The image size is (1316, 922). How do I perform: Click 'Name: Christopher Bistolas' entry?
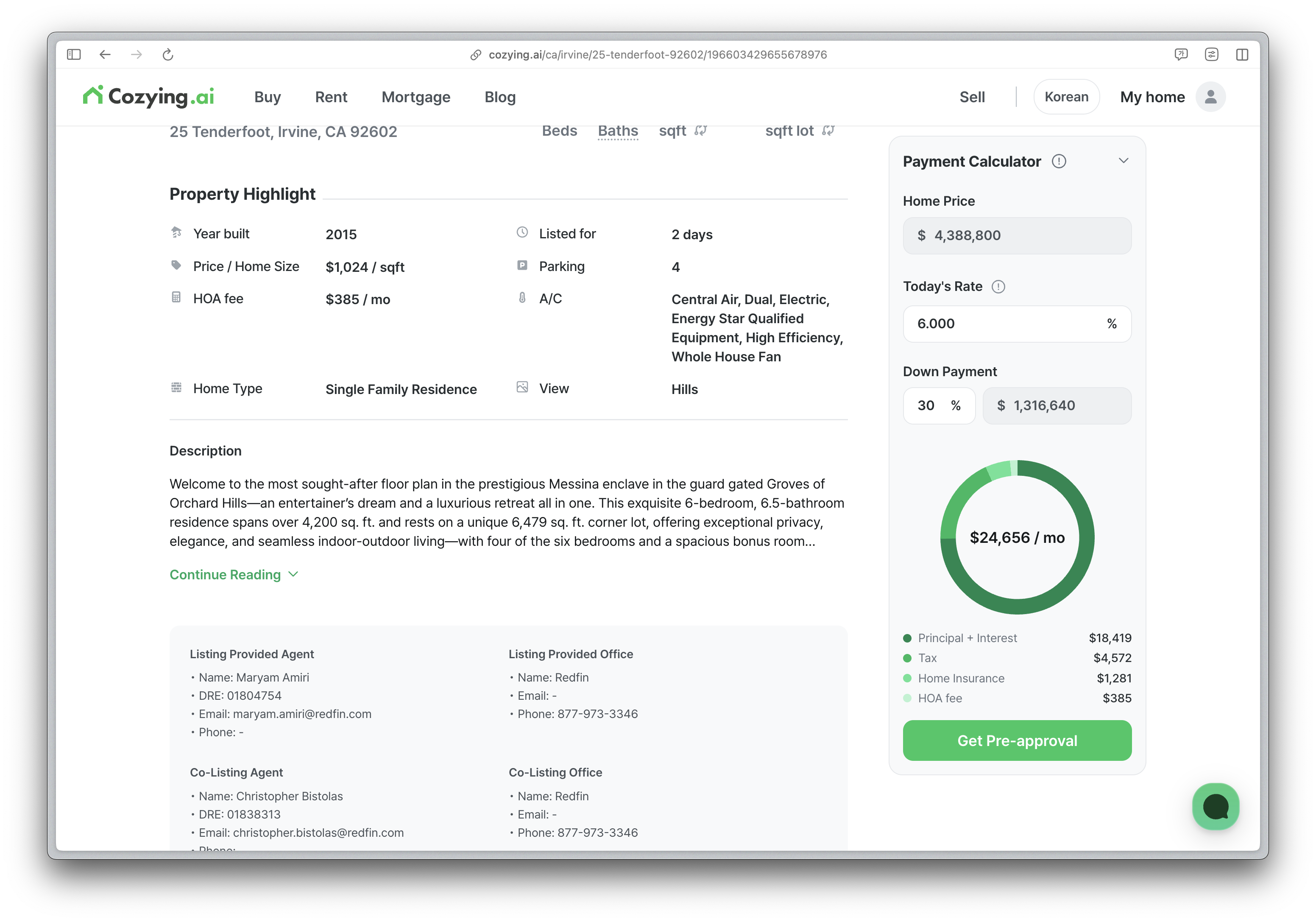pyautogui.click(x=270, y=796)
